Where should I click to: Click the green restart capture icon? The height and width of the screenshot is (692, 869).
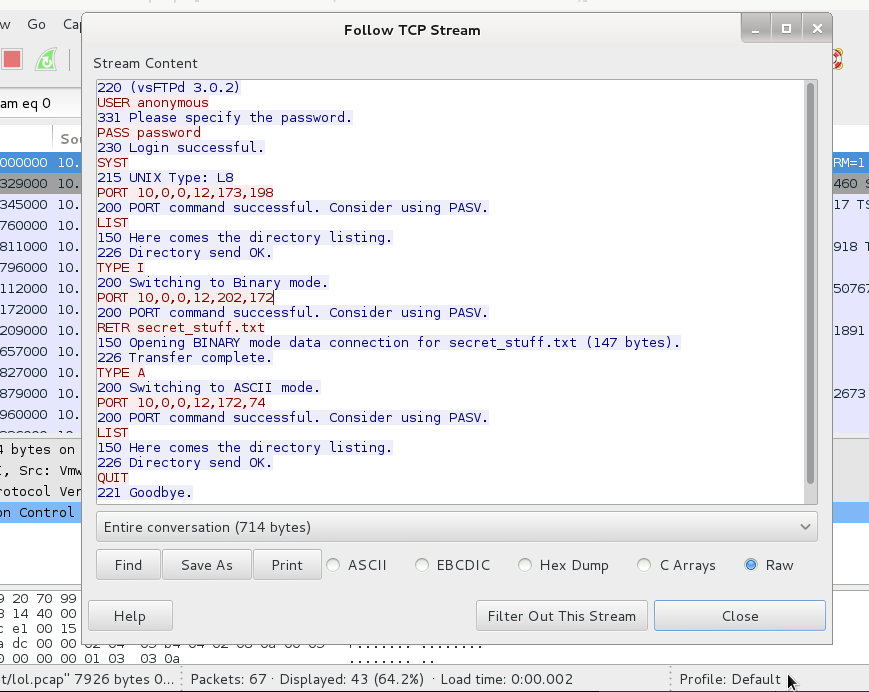(x=46, y=60)
